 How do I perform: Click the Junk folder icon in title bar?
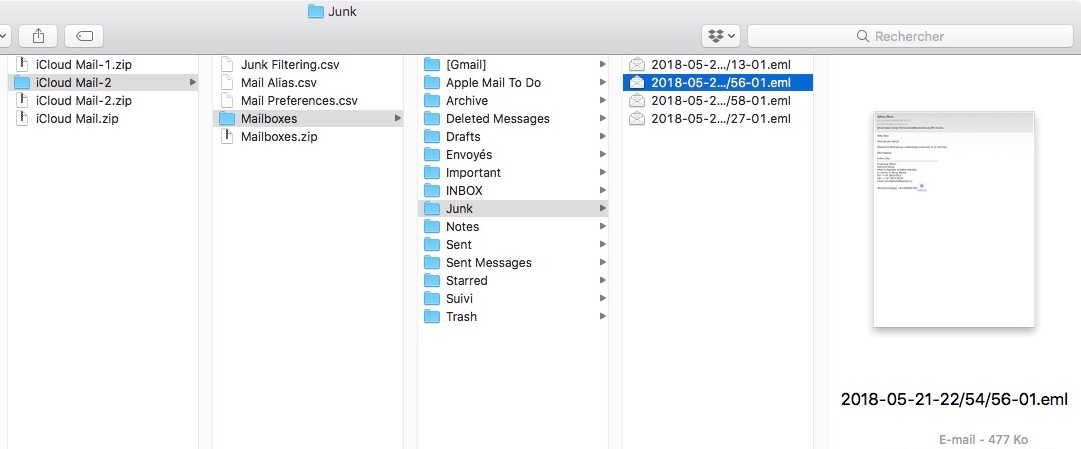(x=316, y=11)
